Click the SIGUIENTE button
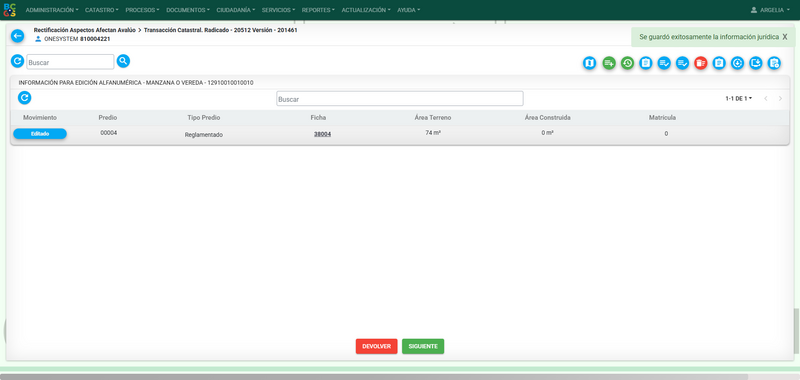800x380 pixels. coord(423,346)
